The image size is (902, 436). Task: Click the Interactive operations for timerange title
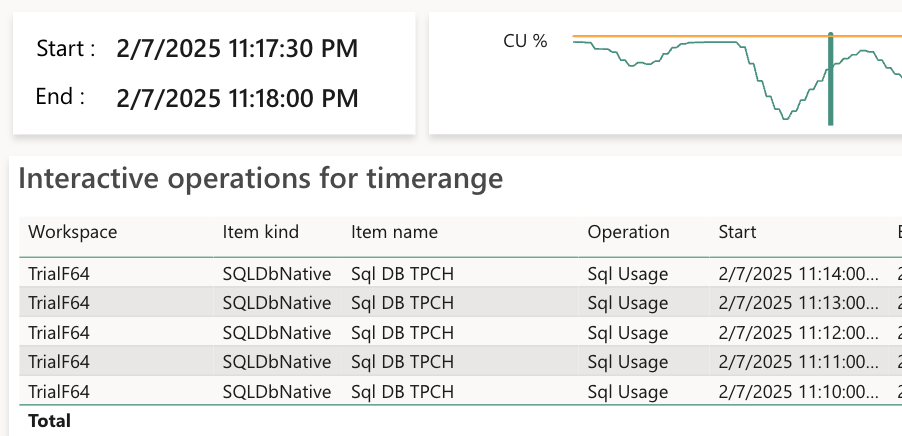pos(260,179)
